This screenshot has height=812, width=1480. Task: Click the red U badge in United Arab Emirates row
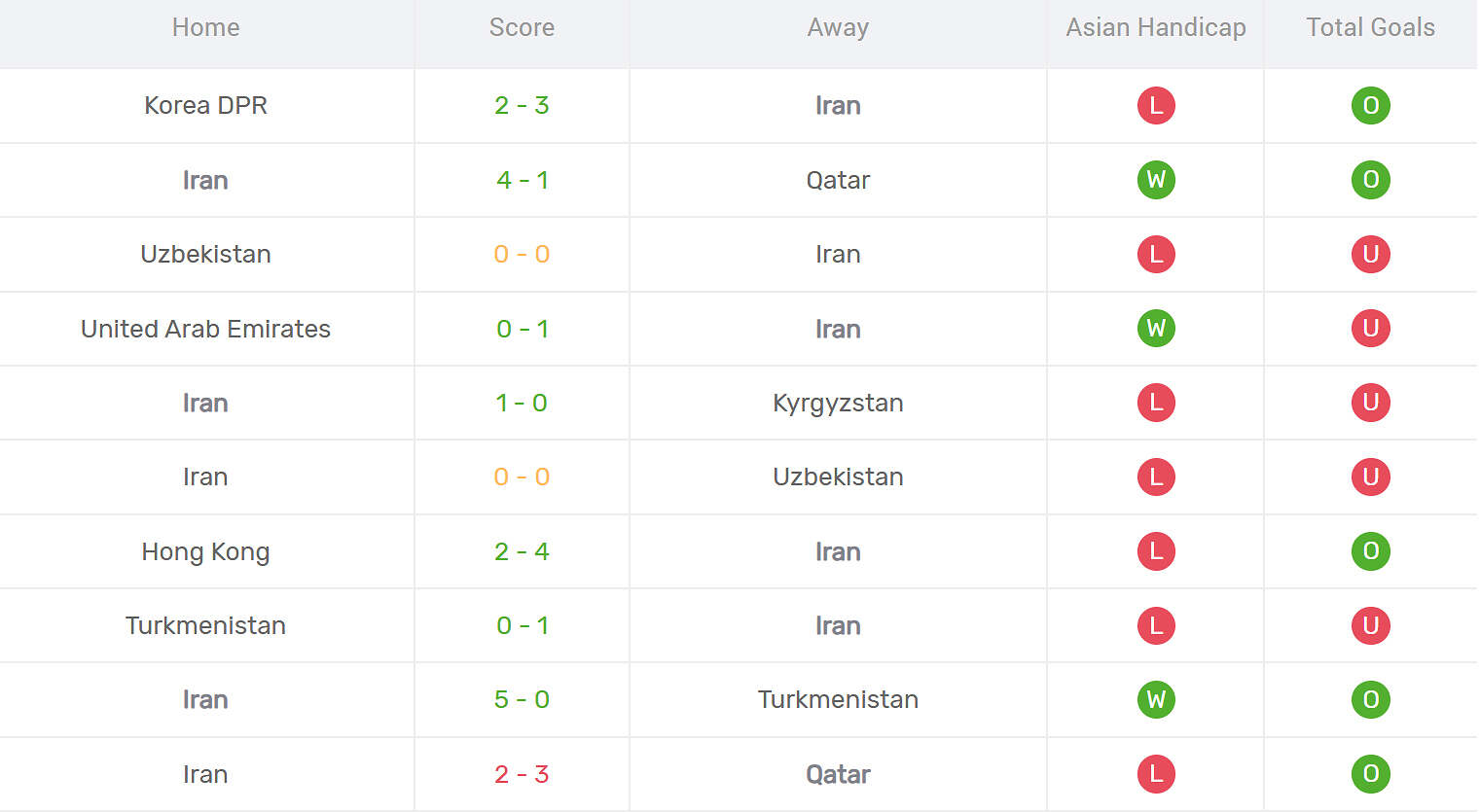pyautogui.click(x=1370, y=329)
